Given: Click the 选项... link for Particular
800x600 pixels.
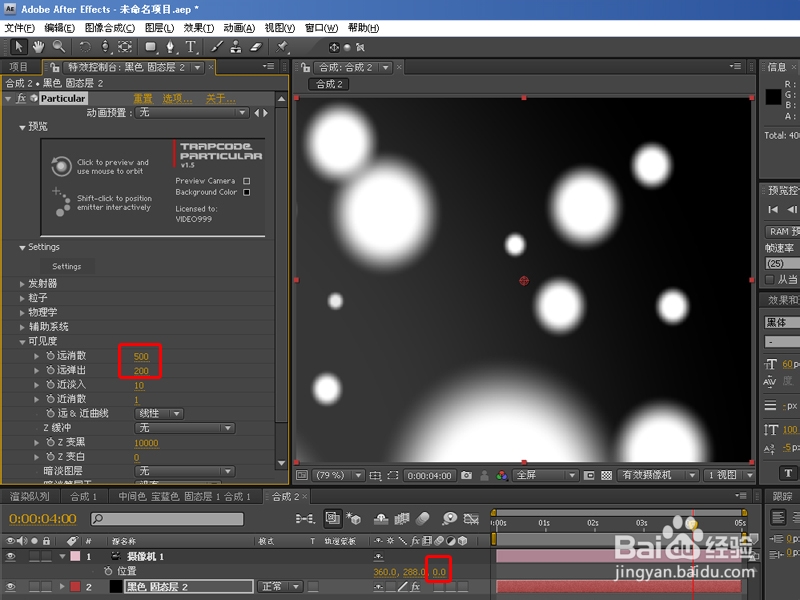Looking at the screenshot, I should (178, 98).
